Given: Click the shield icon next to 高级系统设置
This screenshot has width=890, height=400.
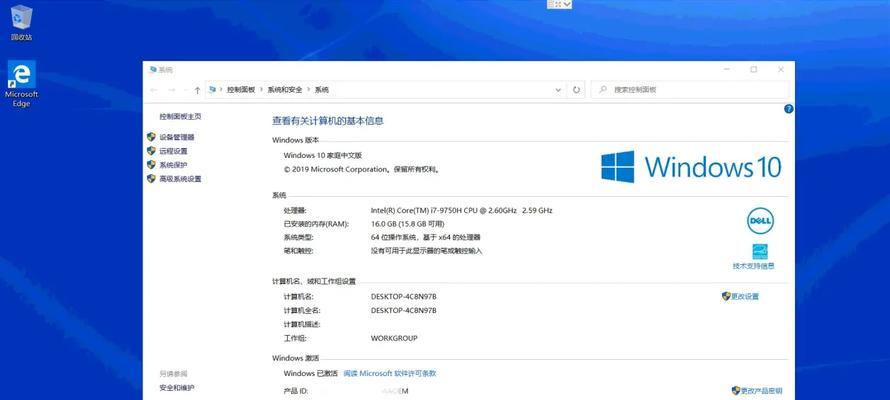Looking at the screenshot, I should pos(151,179).
